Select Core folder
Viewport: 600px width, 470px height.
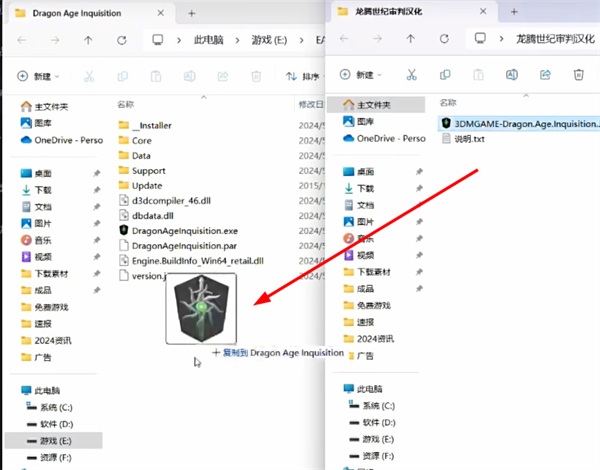(x=135, y=140)
